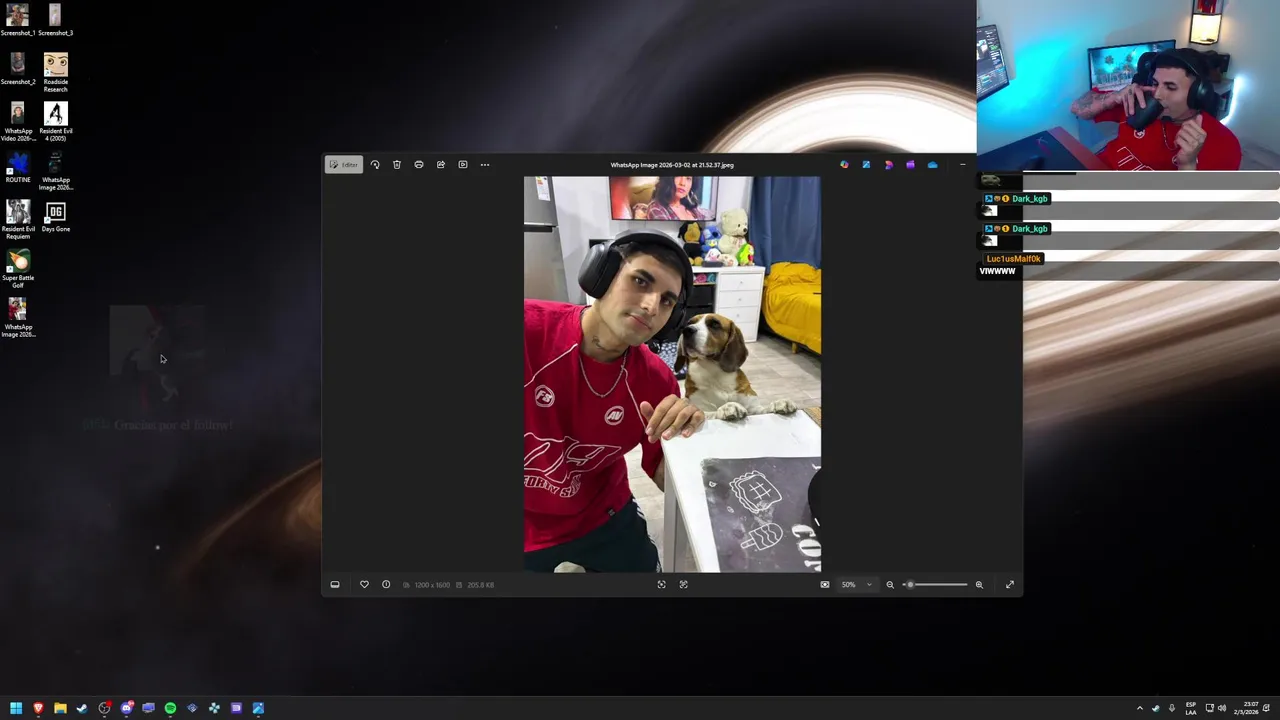Open the Editar image editor button

click(343, 165)
